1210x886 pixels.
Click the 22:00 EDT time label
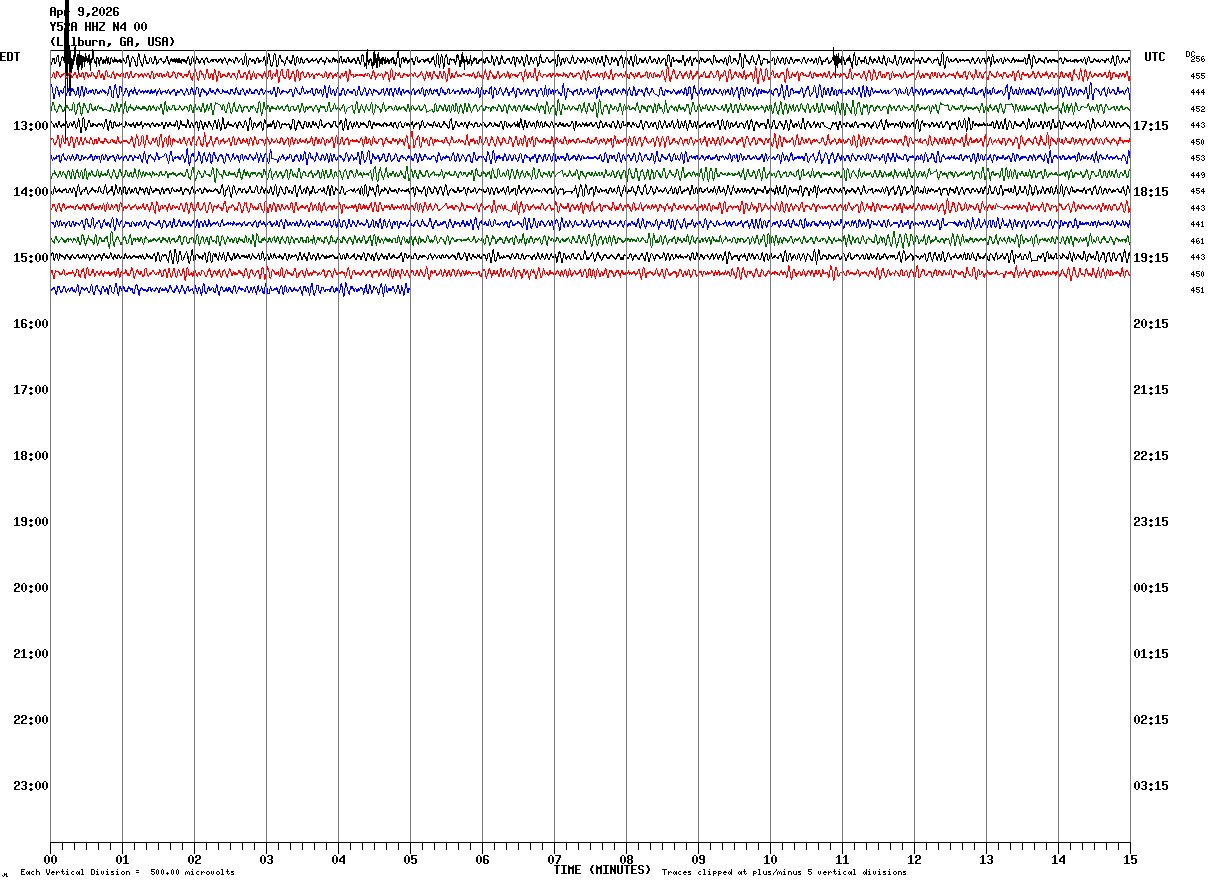31,720
